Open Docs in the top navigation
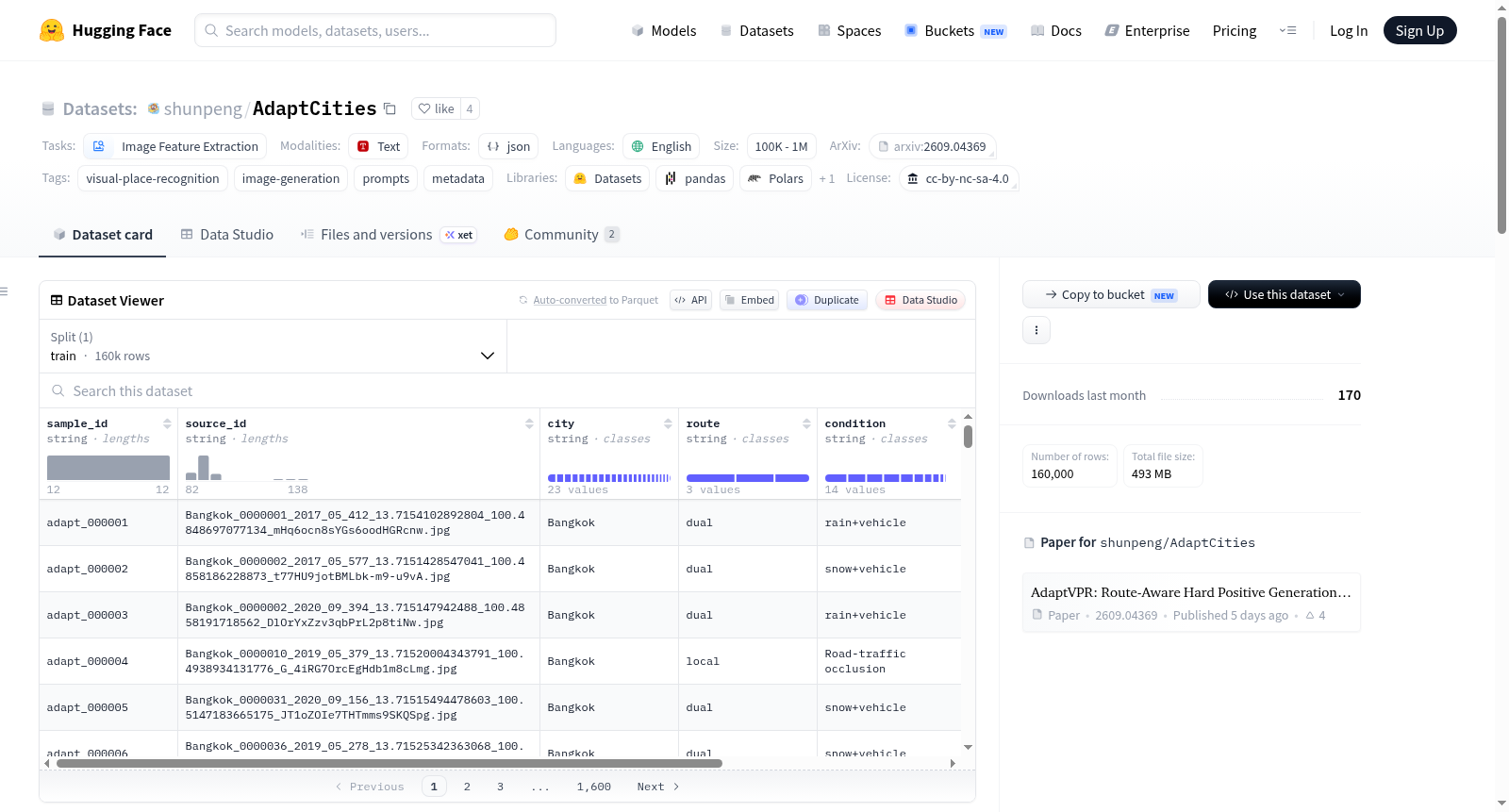The image size is (1509, 812). 1056,30
